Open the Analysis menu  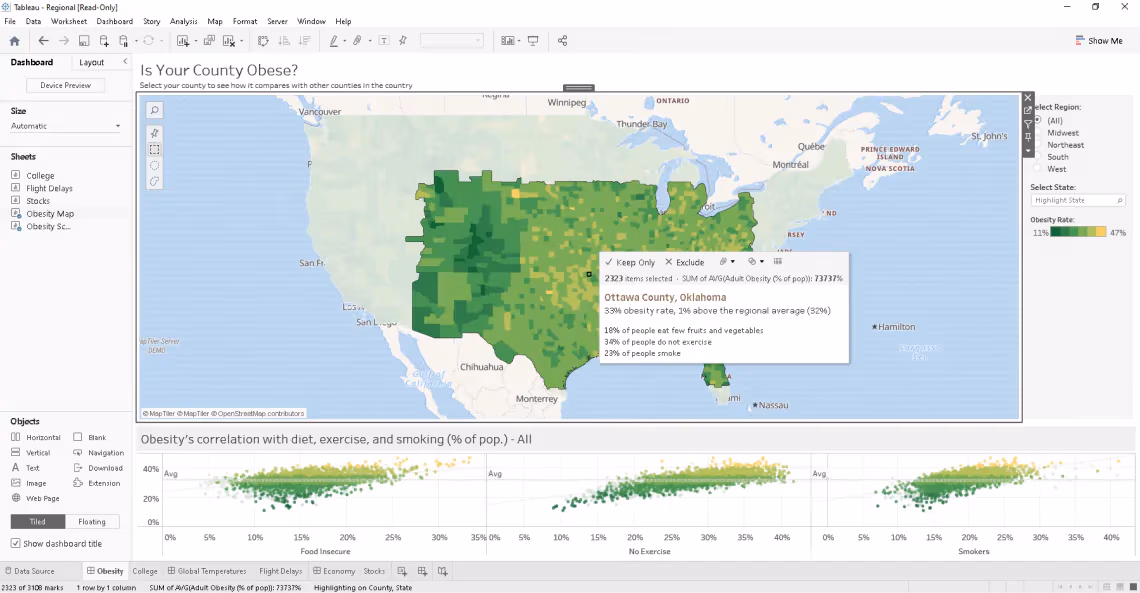pos(183,21)
